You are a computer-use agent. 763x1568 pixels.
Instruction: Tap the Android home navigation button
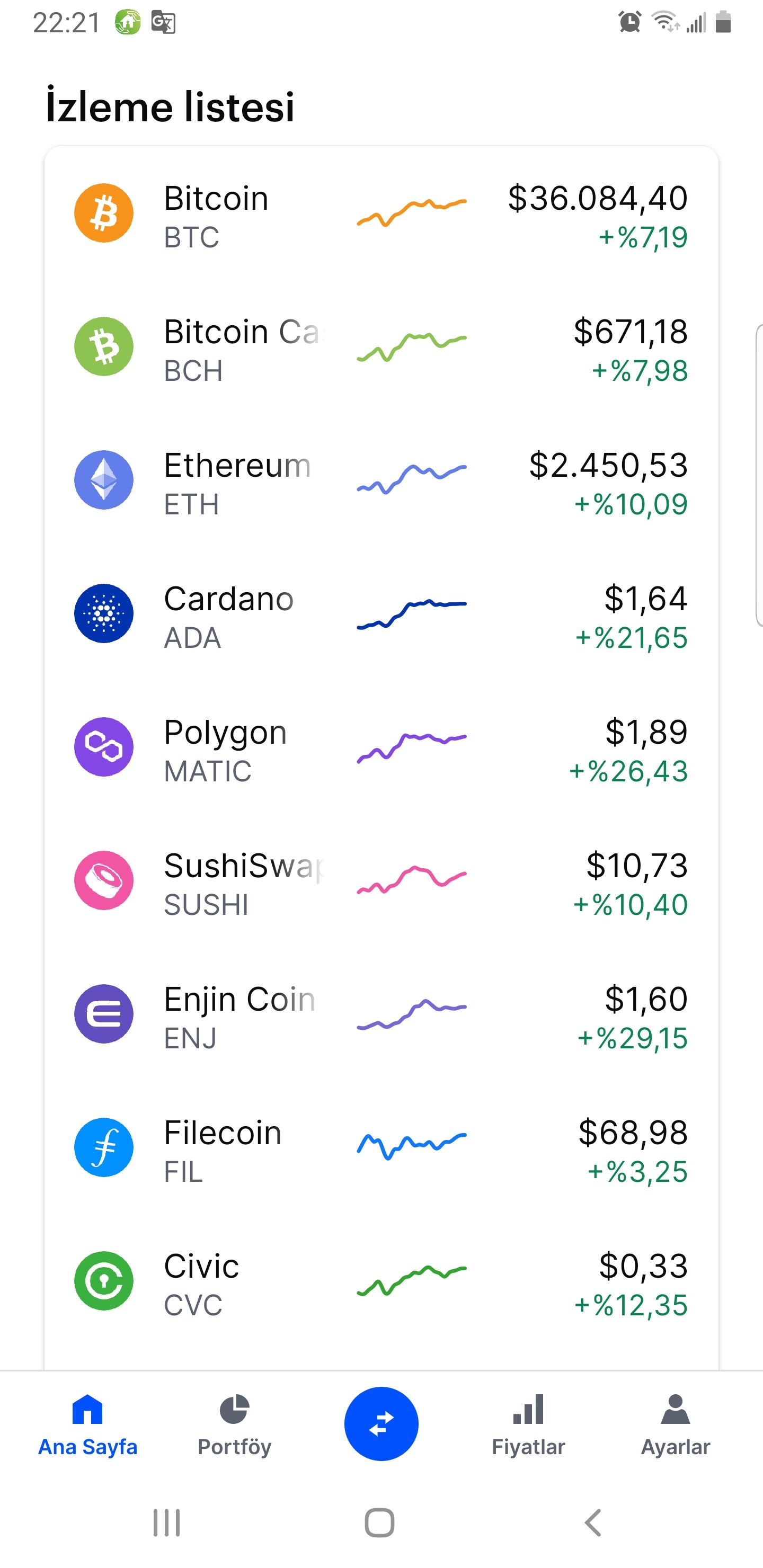tap(379, 1522)
